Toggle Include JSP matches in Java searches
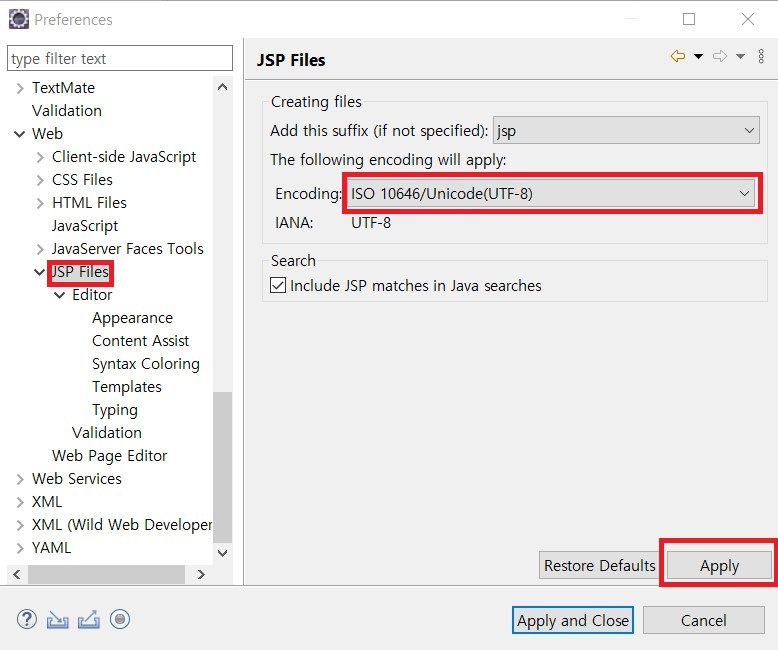The image size is (778, 650). point(278,285)
